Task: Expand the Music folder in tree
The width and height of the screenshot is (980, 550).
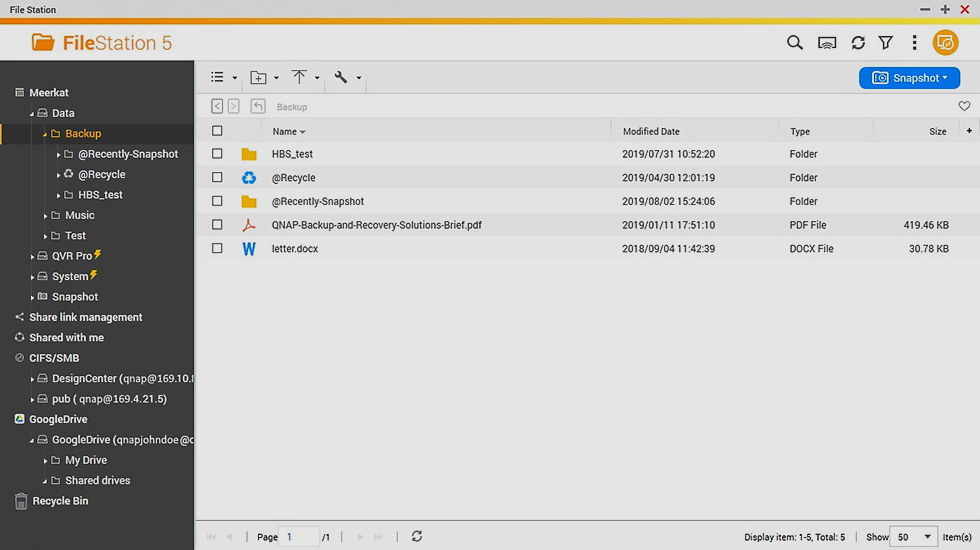Action: tap(46, 216)
